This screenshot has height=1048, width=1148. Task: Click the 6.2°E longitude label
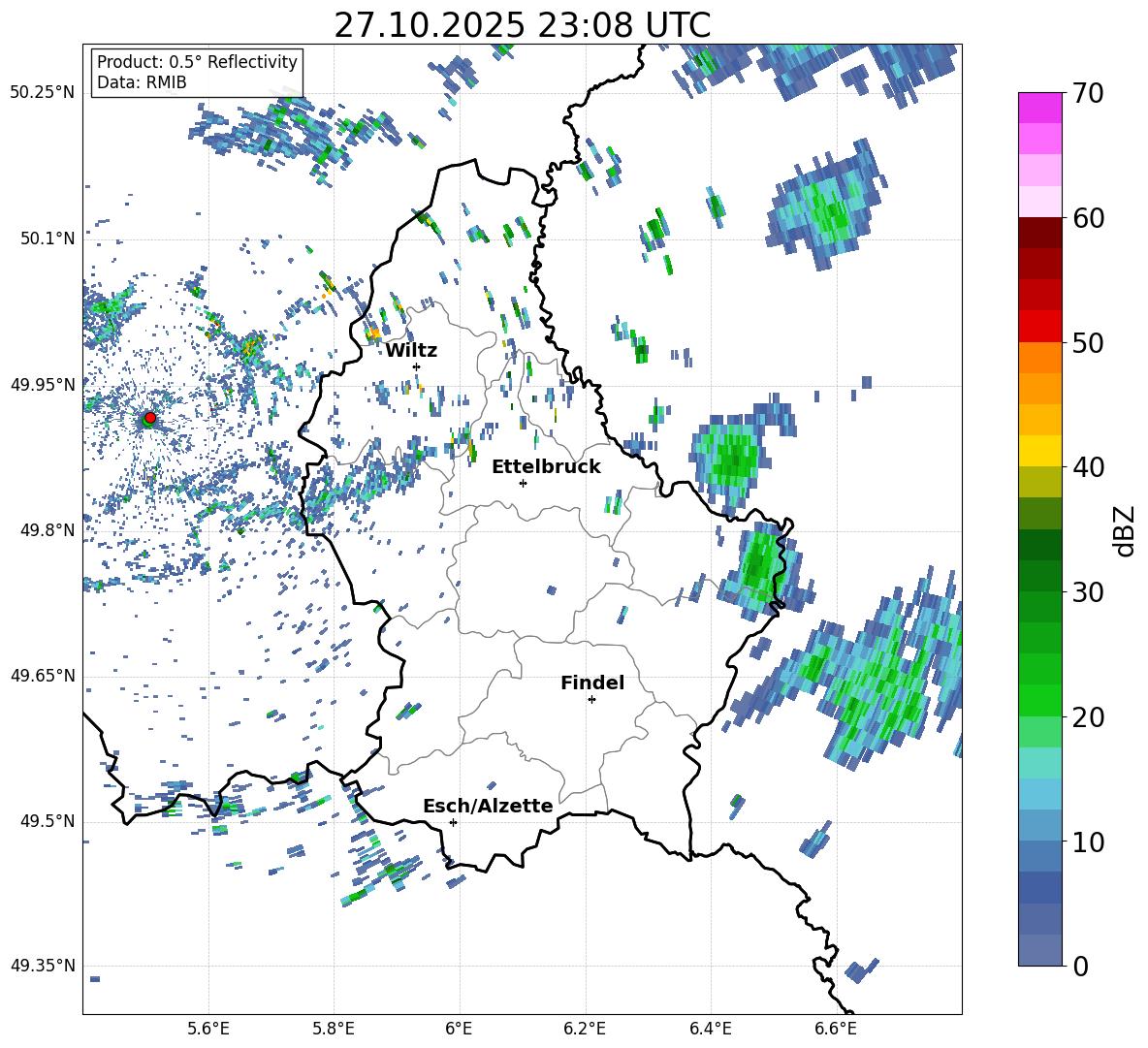coord(585,1030)
